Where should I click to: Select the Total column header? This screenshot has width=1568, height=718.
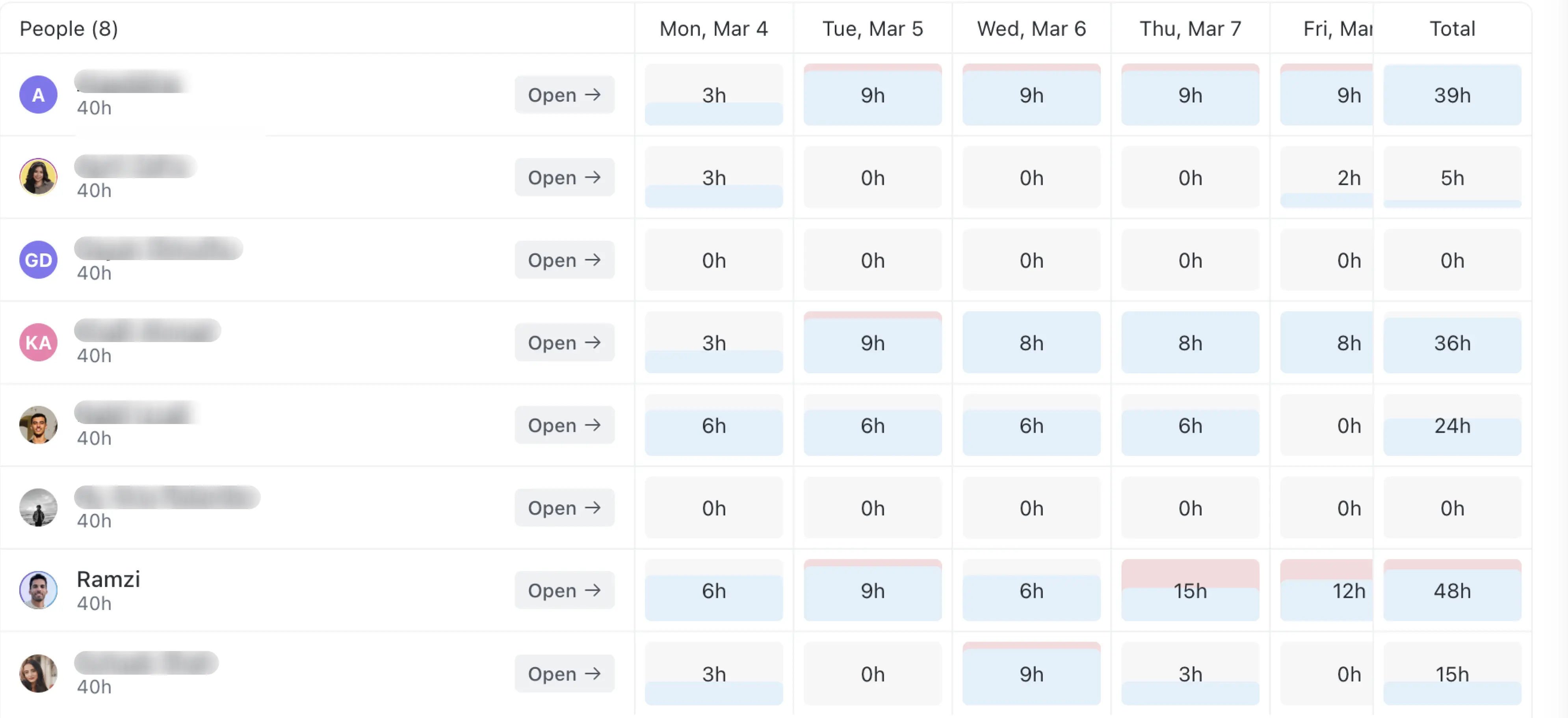[x=1452, y=28]
